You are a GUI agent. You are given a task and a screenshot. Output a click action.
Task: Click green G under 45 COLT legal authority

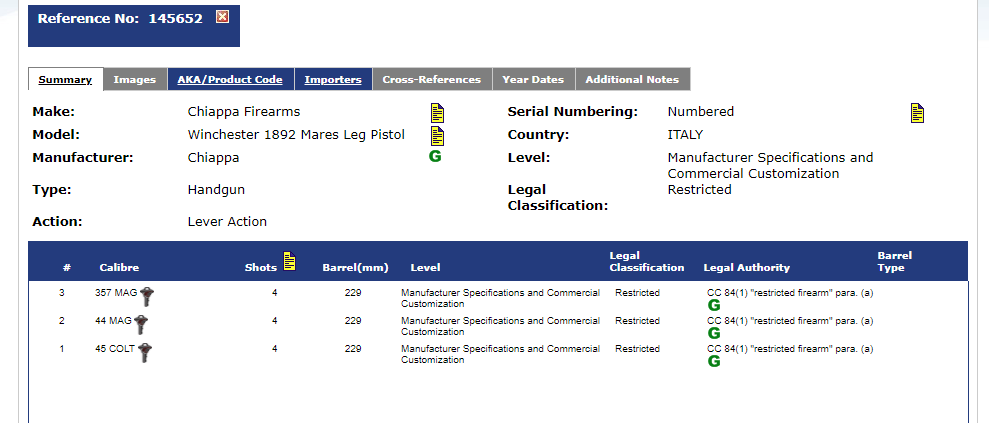point(714,361)
